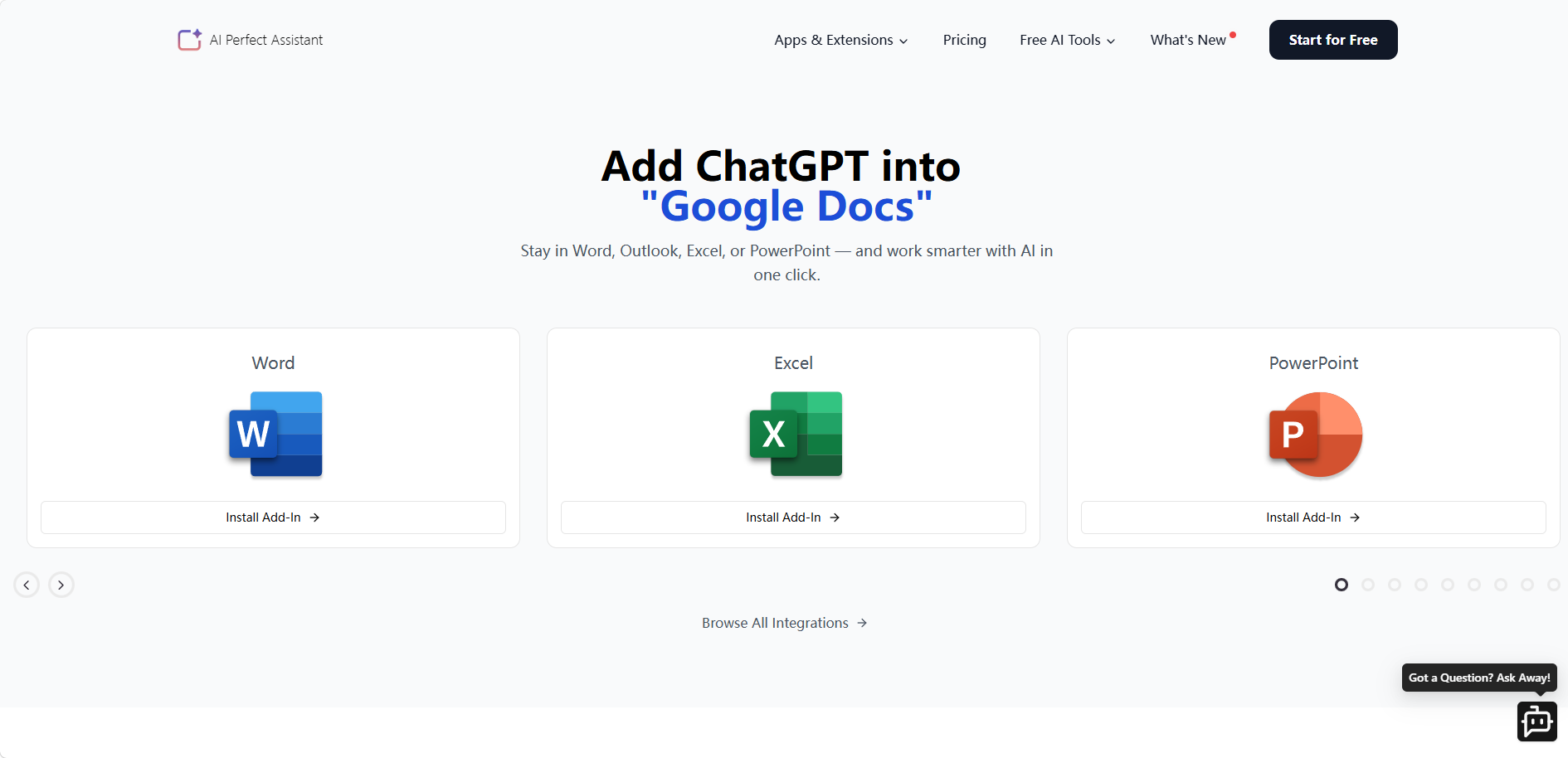Click the Start for Free button

[x=1333, y=40]
